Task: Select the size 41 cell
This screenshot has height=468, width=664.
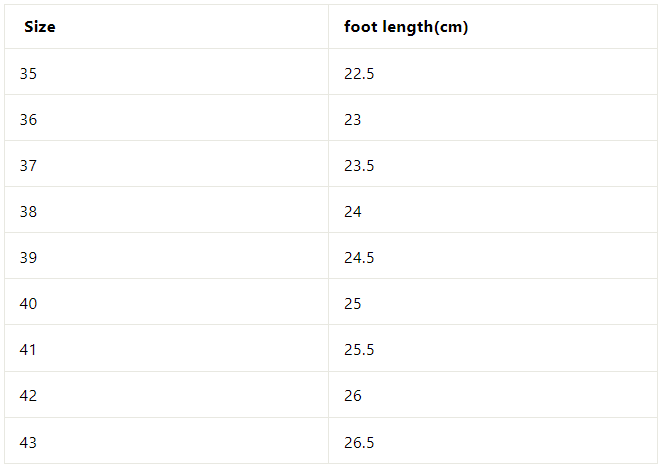Action: (28, 349)
